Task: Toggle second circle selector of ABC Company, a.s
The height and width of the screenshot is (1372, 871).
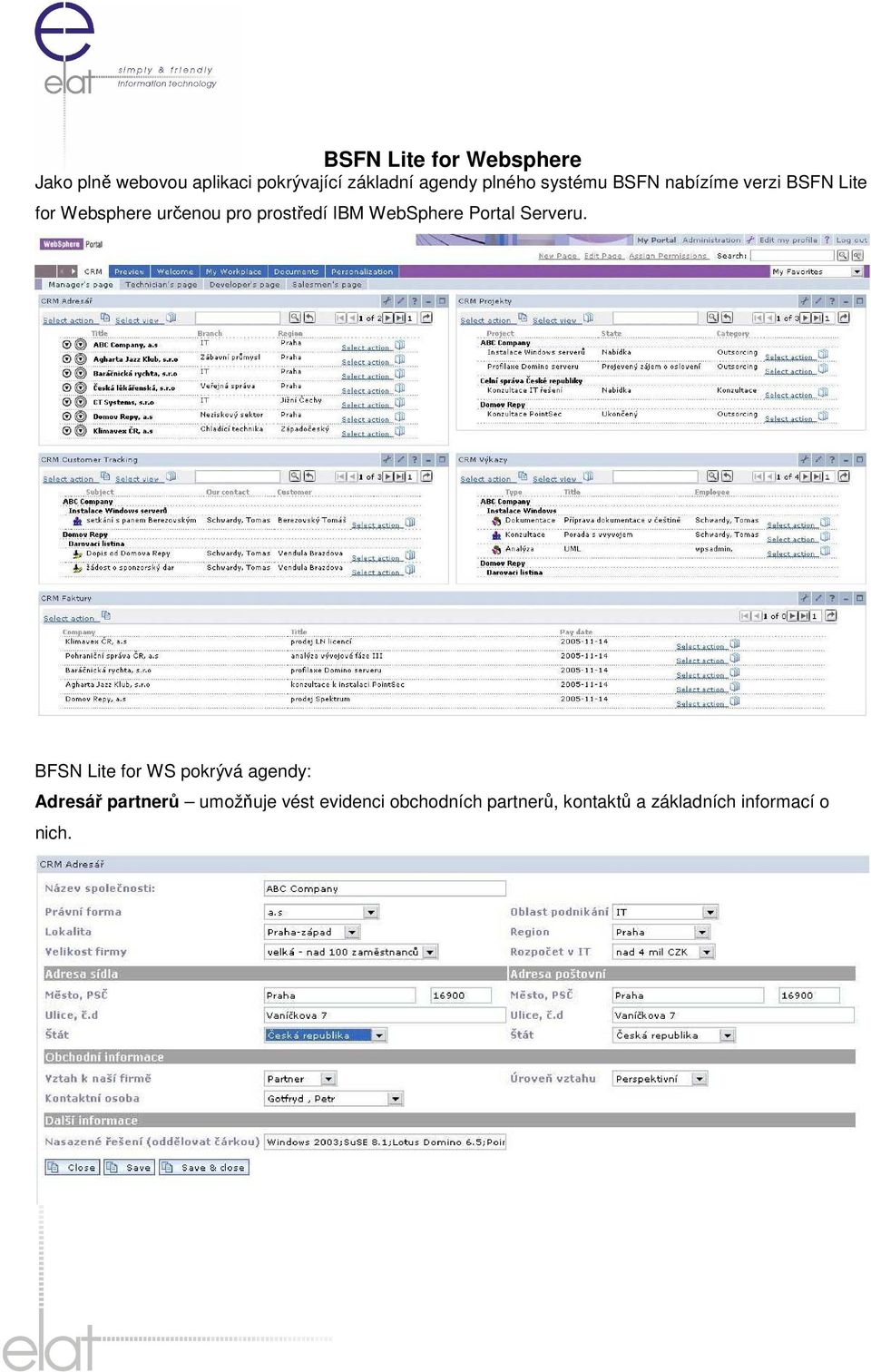Action: [x=81, y=345]
